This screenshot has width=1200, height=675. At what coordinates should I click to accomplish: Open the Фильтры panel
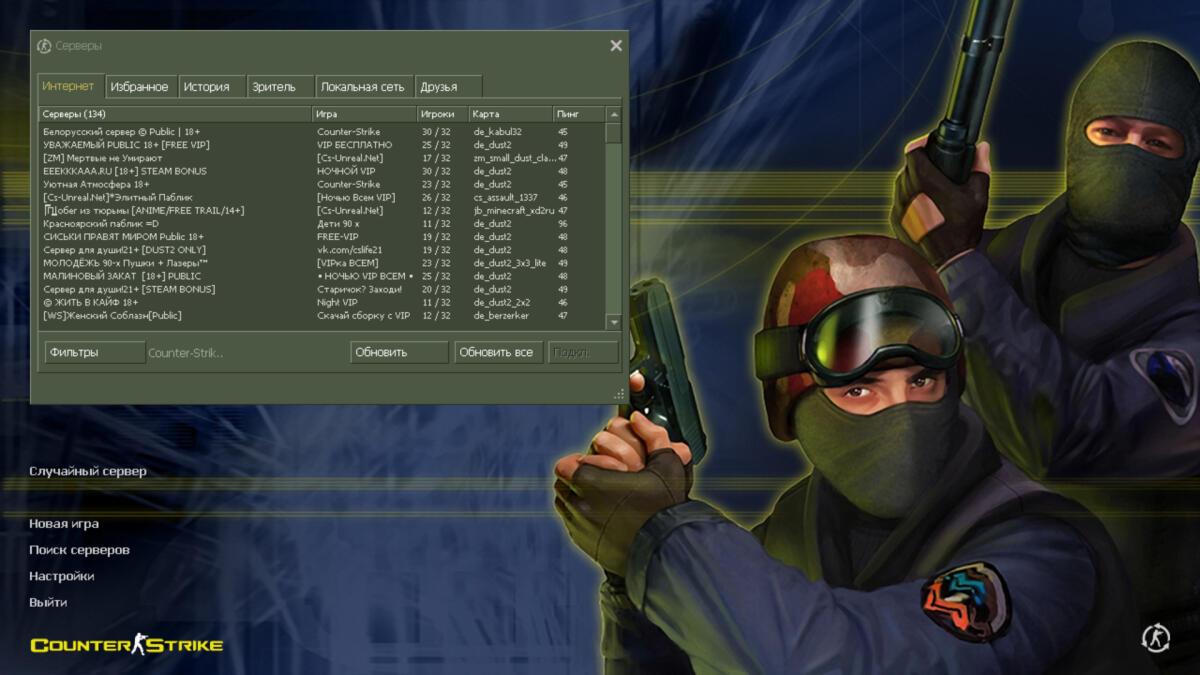point(95,352)
